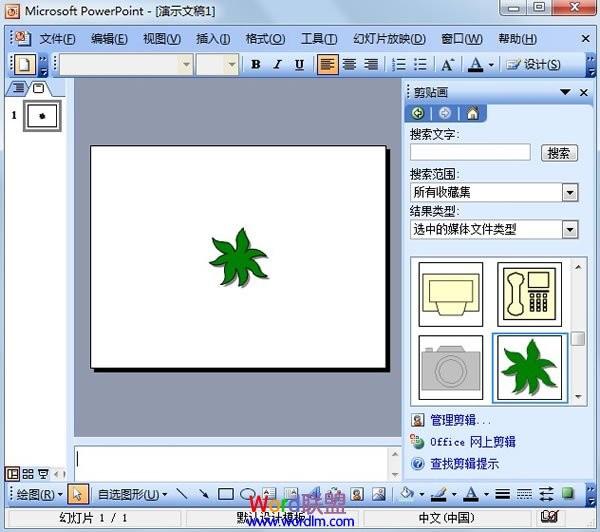Select Align Right
The height and width of the screenshot is (532, 600).
point(370,64)
